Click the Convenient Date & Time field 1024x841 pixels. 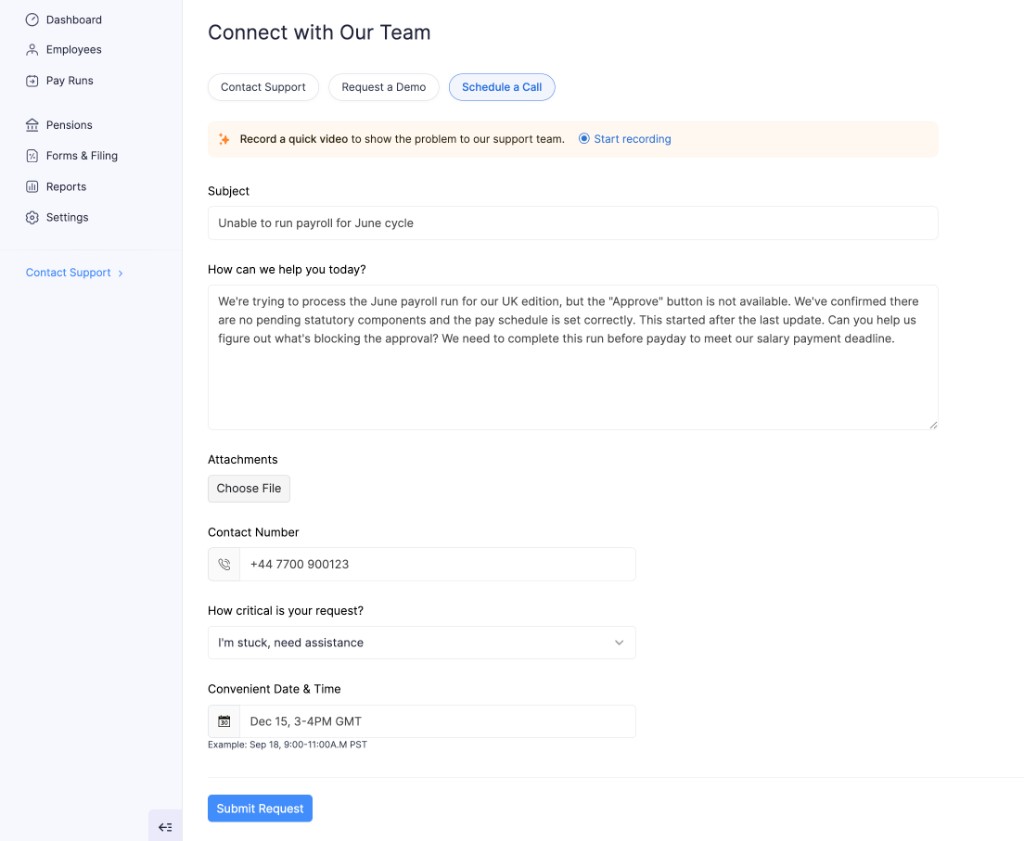click(437, 722)
